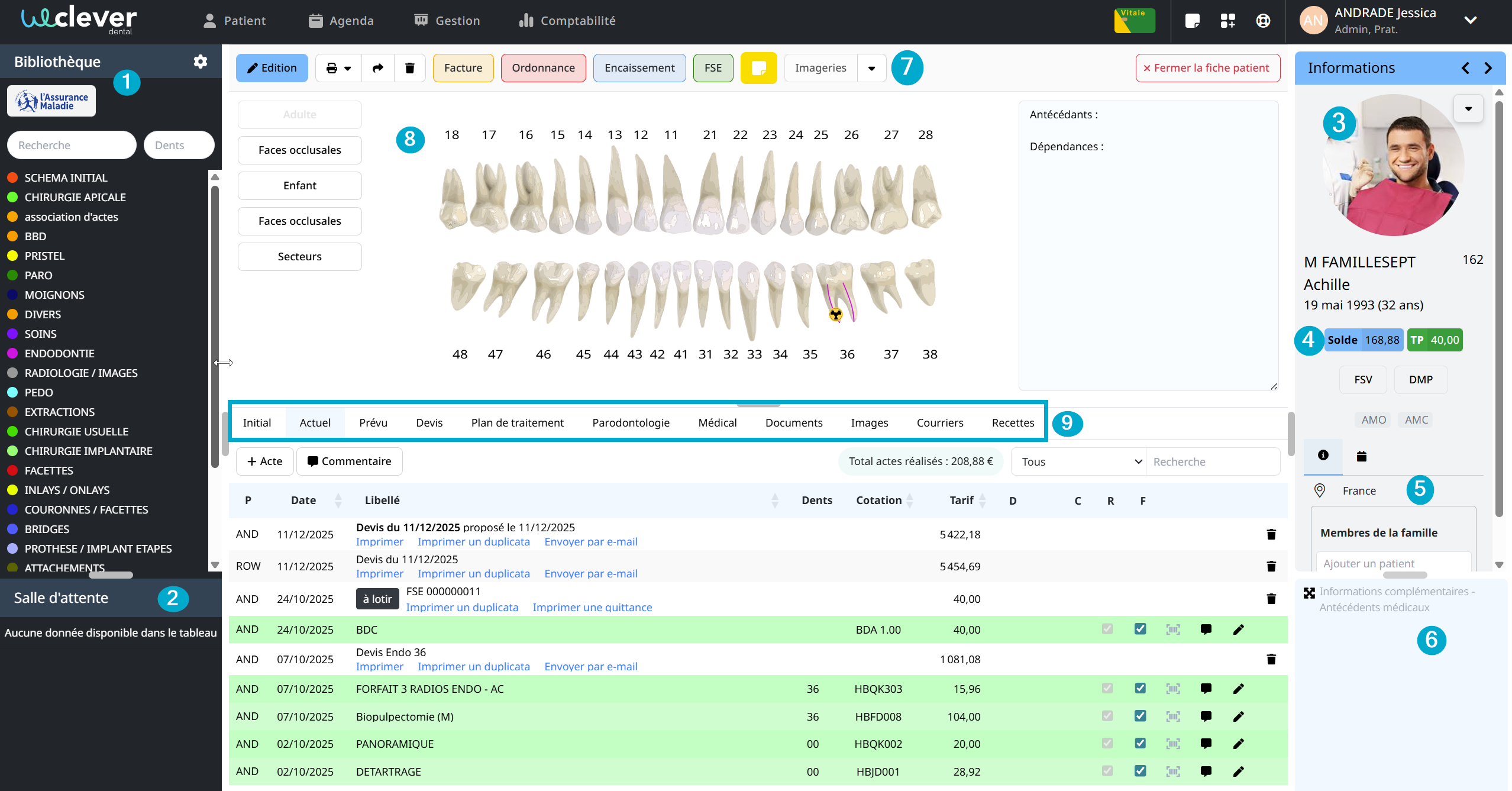The height and width of the screenshot is (791, 1512).
Task: Delete the Devis Endo 36 entry
Action: click(x=1271, y=659)
